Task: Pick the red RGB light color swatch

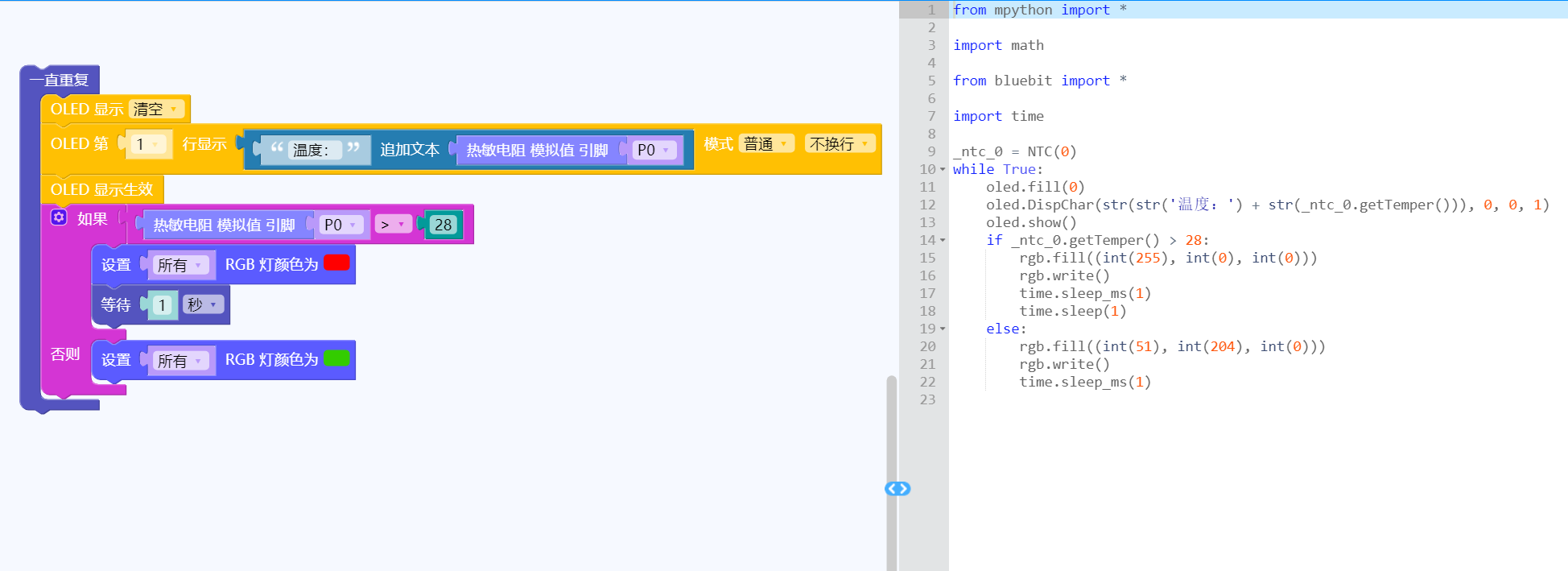Action: tap(336, 263)
